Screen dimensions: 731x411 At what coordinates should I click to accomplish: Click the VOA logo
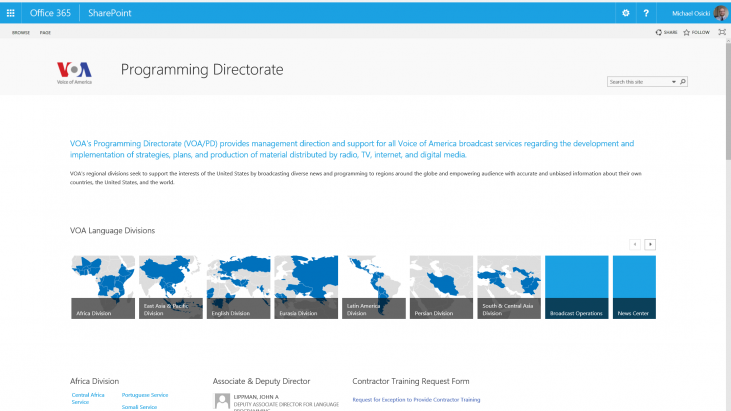(74, 73)
